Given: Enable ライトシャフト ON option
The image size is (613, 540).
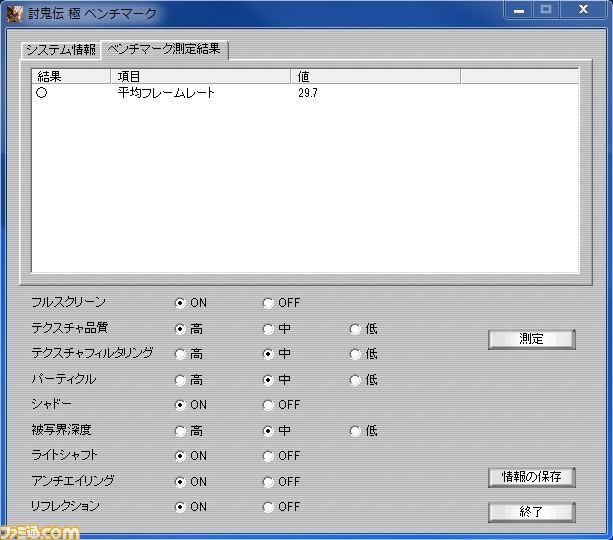Looking at the screenshot, I should pos(180,456).
